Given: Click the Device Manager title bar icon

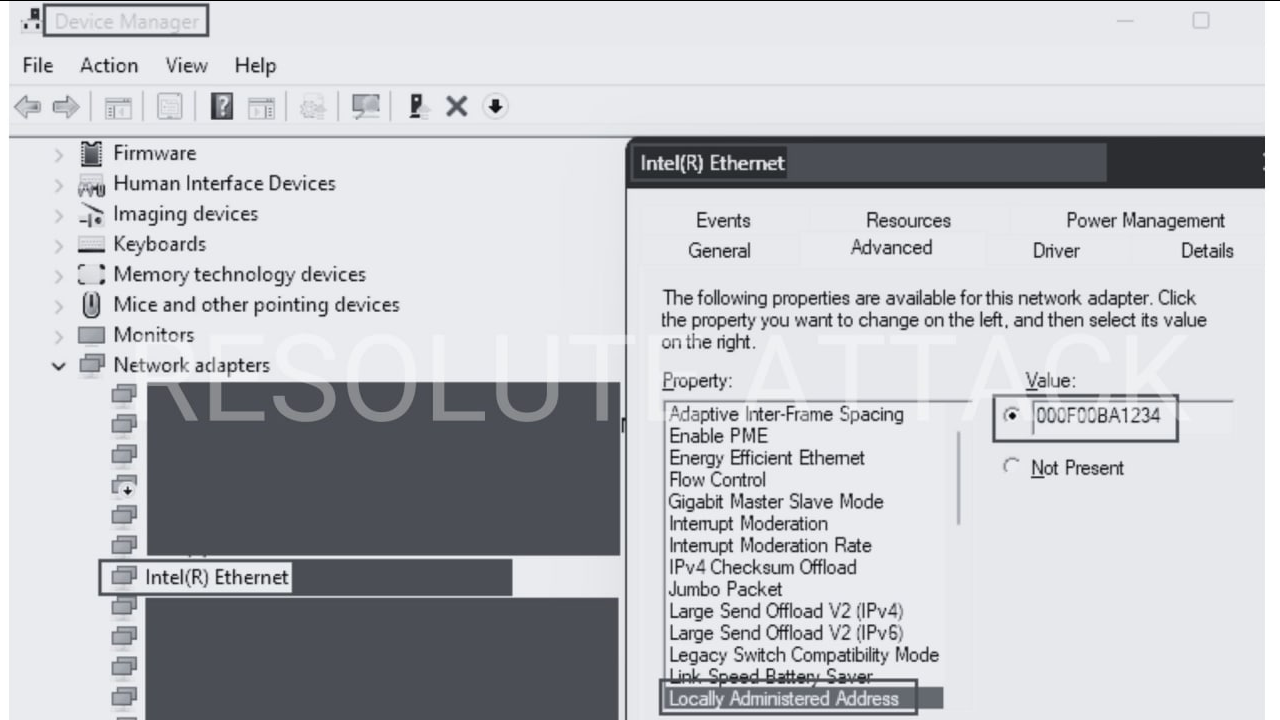Looking at the screenshot, I should pyautogui.click(x=31, y=20).
